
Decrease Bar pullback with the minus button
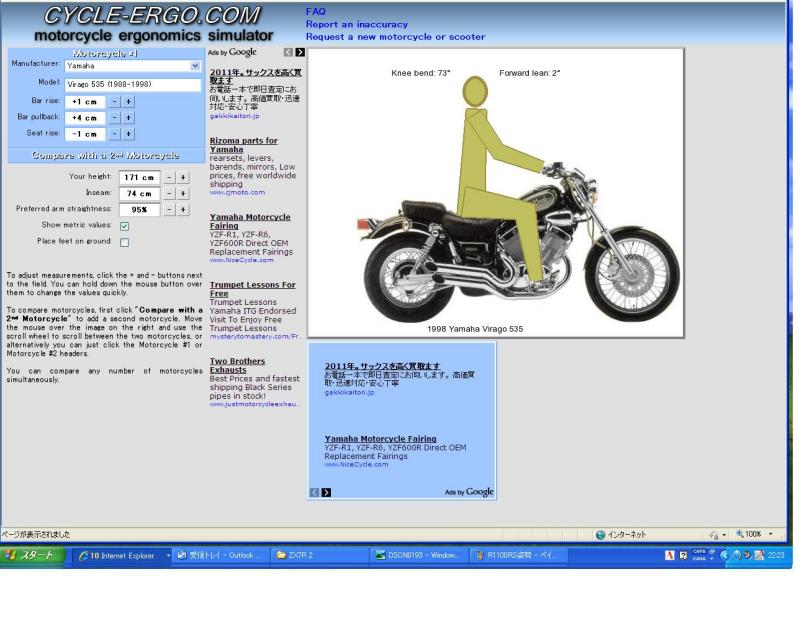coord(115,117)
